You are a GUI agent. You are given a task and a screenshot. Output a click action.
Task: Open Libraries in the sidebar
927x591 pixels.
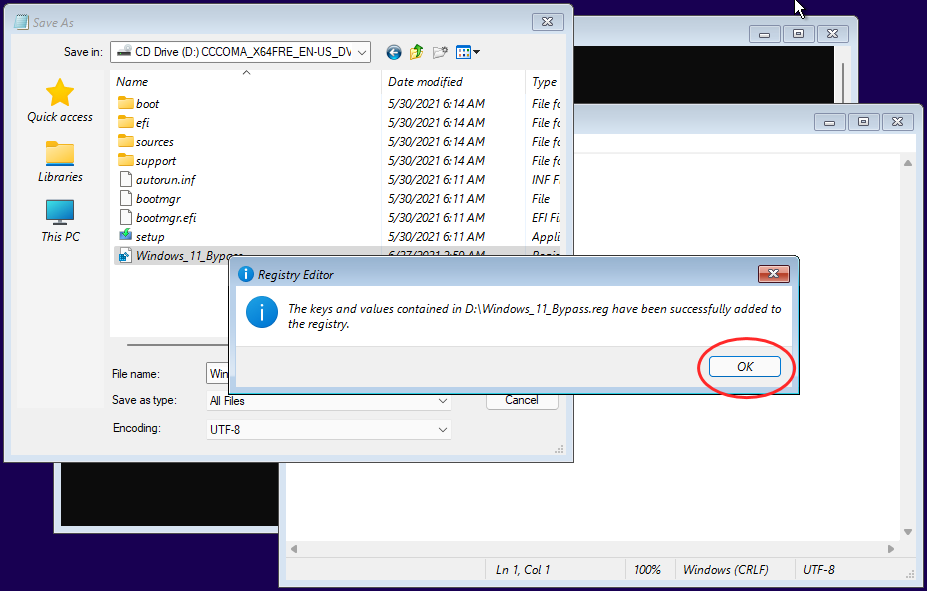pos(60,161)
